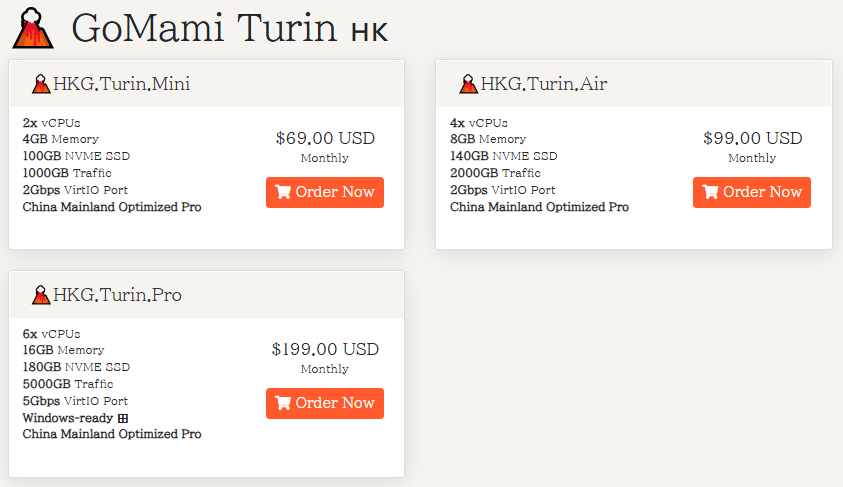Click the cart icon in the Mini plan button
The width and height of the screenshot is (843, 487).
pyautogui.click(x=283, y=192)
